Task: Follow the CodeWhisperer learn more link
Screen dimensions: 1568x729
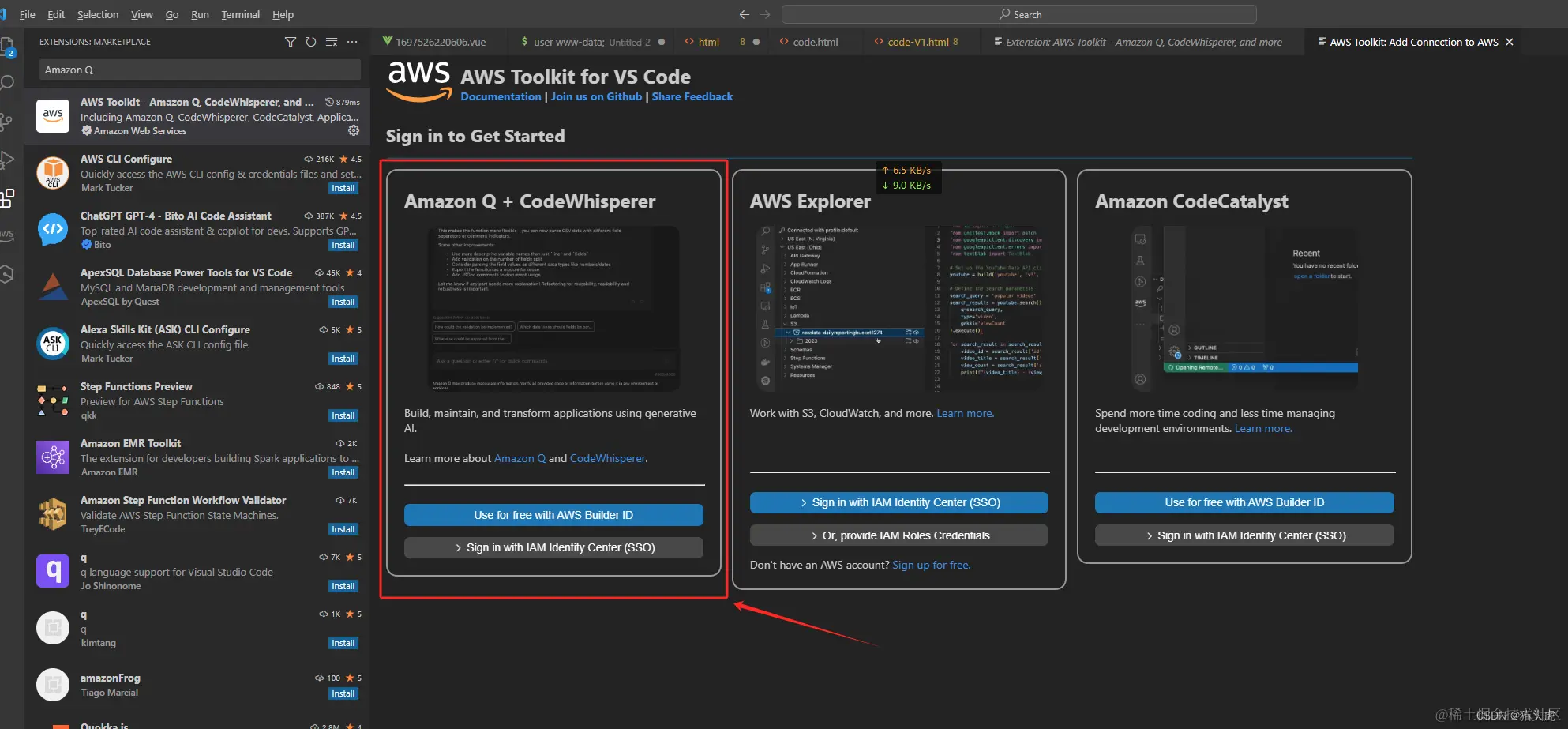Action: click(x=607, y=458)
